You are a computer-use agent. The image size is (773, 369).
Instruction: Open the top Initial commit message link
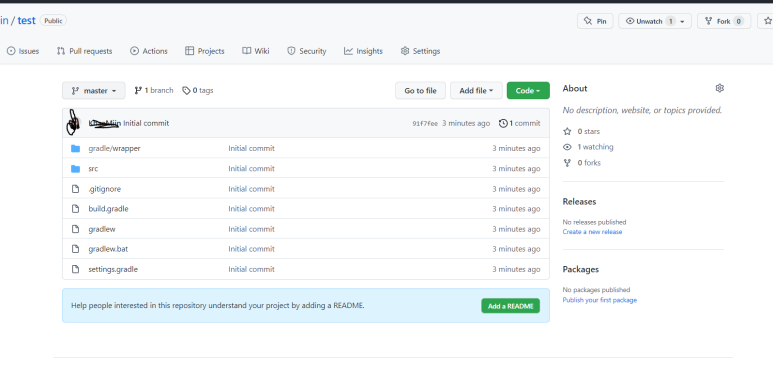tap(146, 123)
